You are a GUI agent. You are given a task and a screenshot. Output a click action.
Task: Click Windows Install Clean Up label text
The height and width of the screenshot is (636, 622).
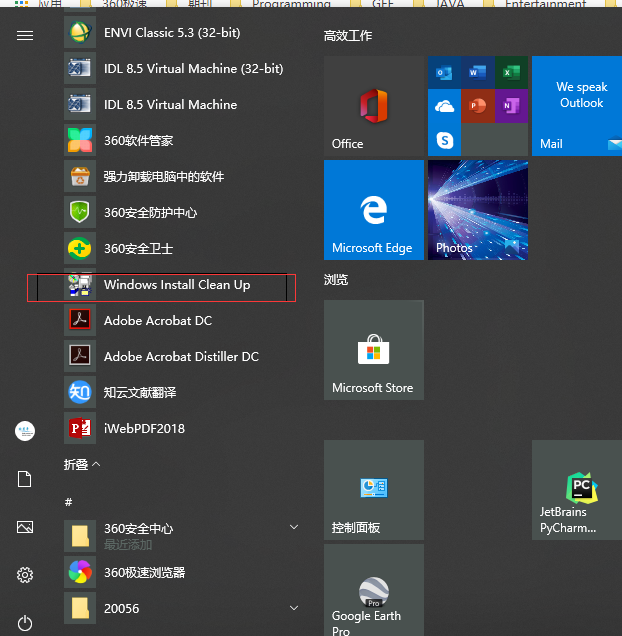(x=177, y=285)
